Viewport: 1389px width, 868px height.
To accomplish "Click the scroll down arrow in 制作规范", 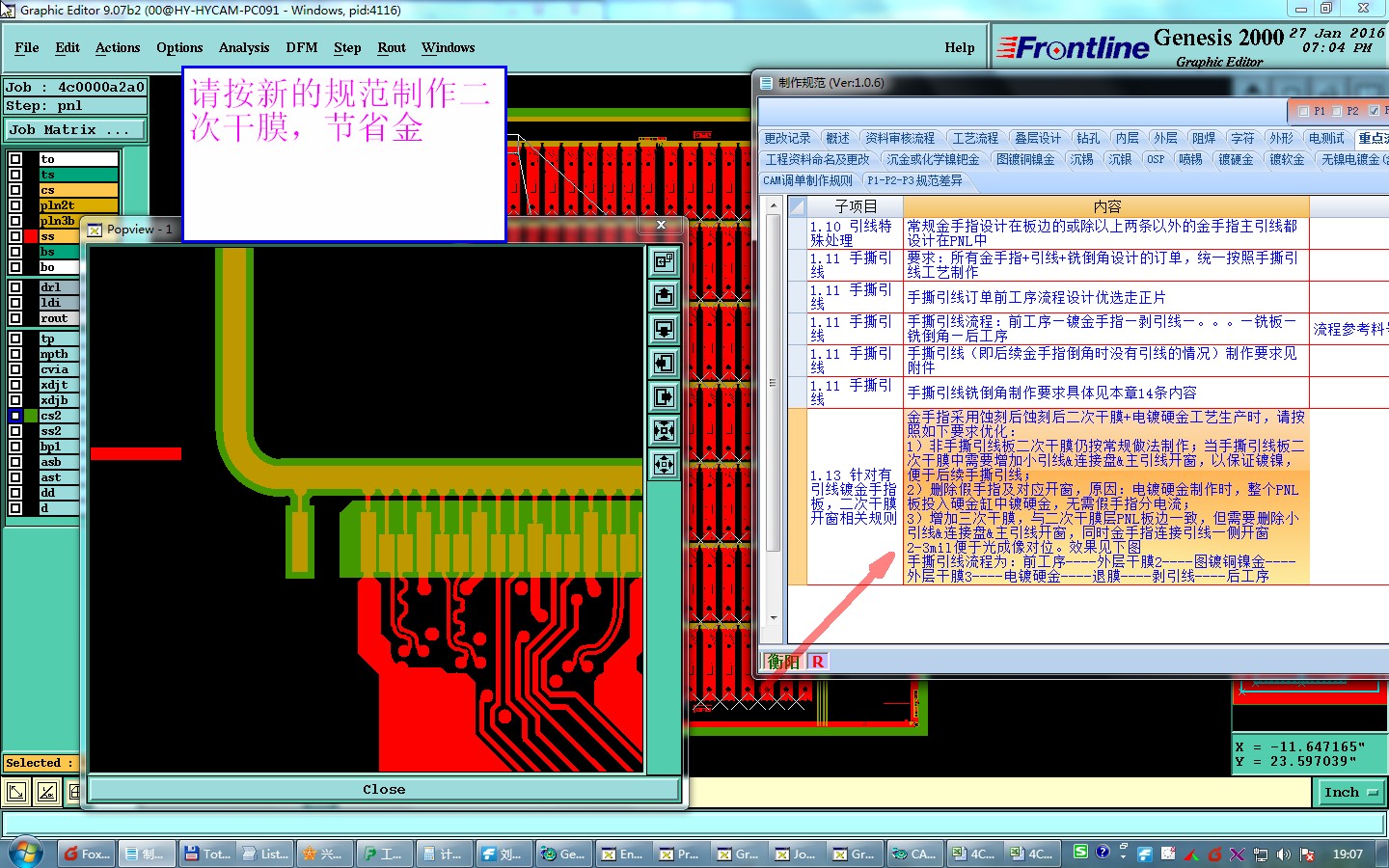I will click(774, 617).
